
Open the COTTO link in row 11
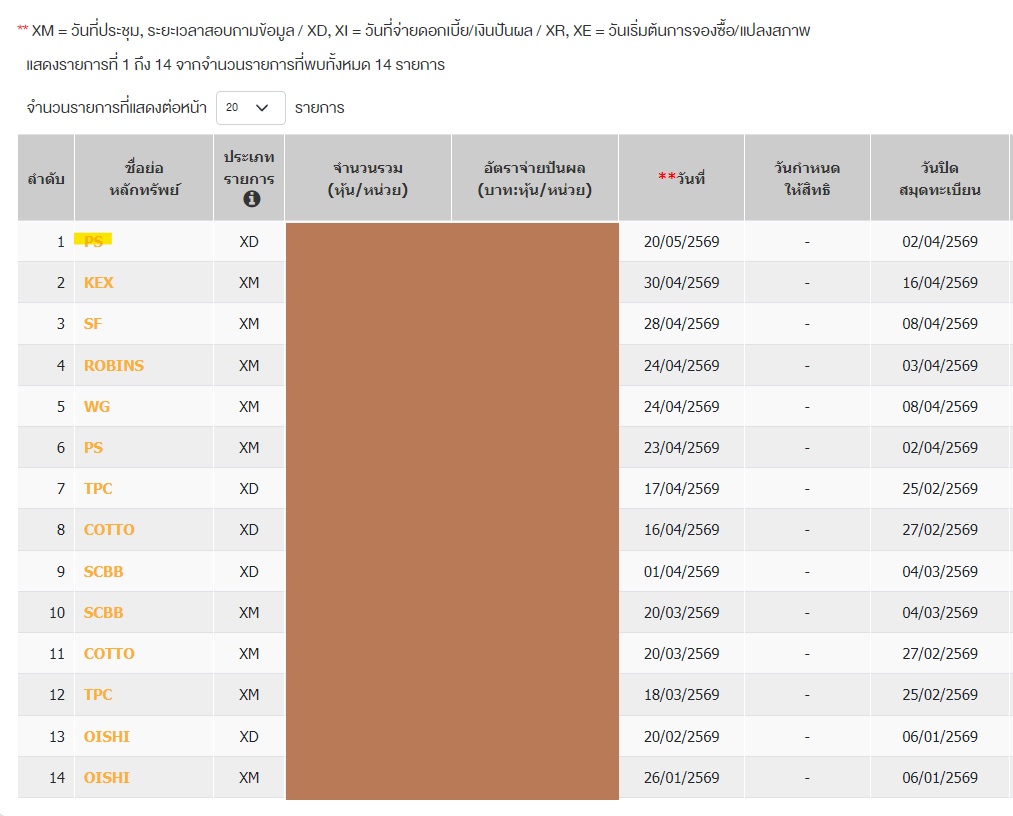coord(109,654)
